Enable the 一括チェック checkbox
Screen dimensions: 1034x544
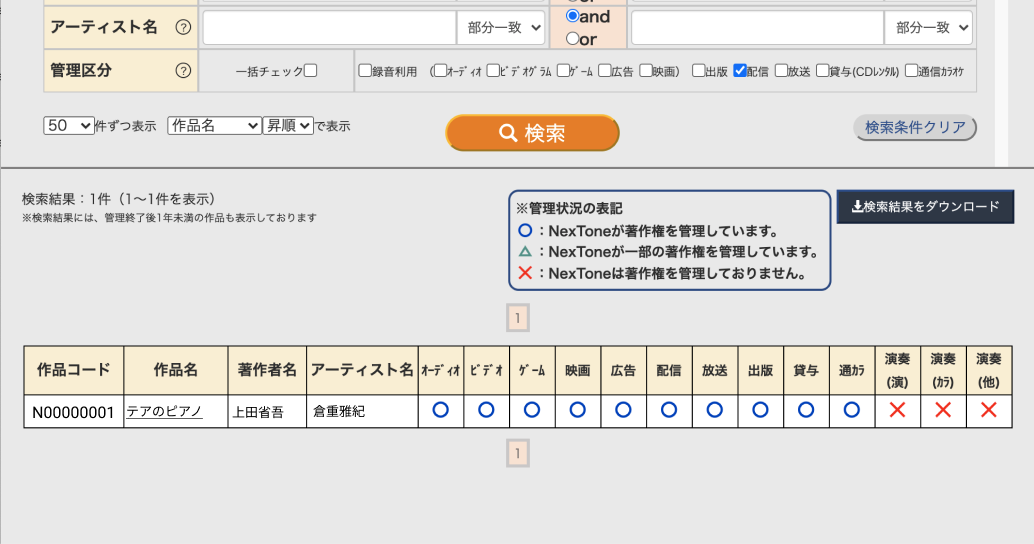click(310, 71)
